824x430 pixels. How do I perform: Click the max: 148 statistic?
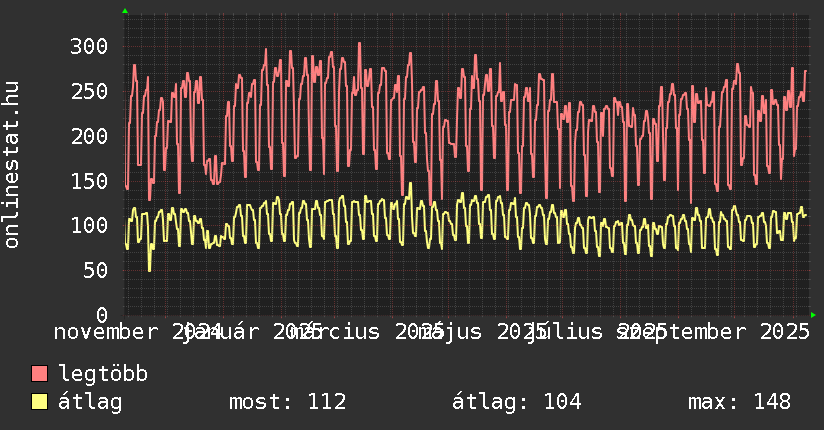739,402
